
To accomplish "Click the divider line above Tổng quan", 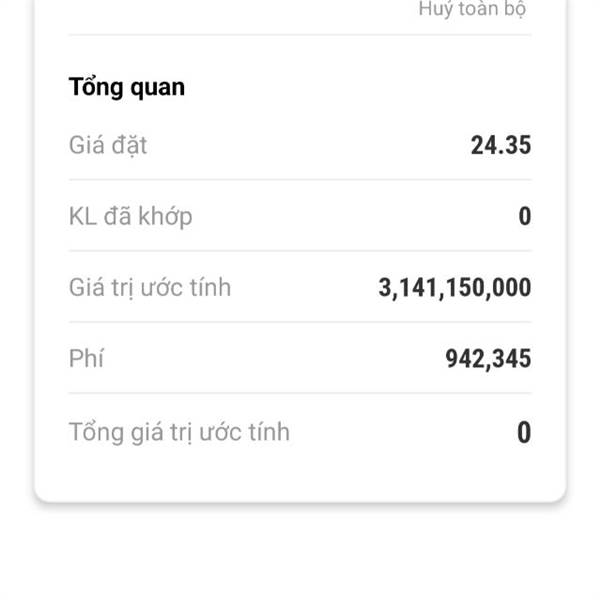I will click(x=300, y=35).
